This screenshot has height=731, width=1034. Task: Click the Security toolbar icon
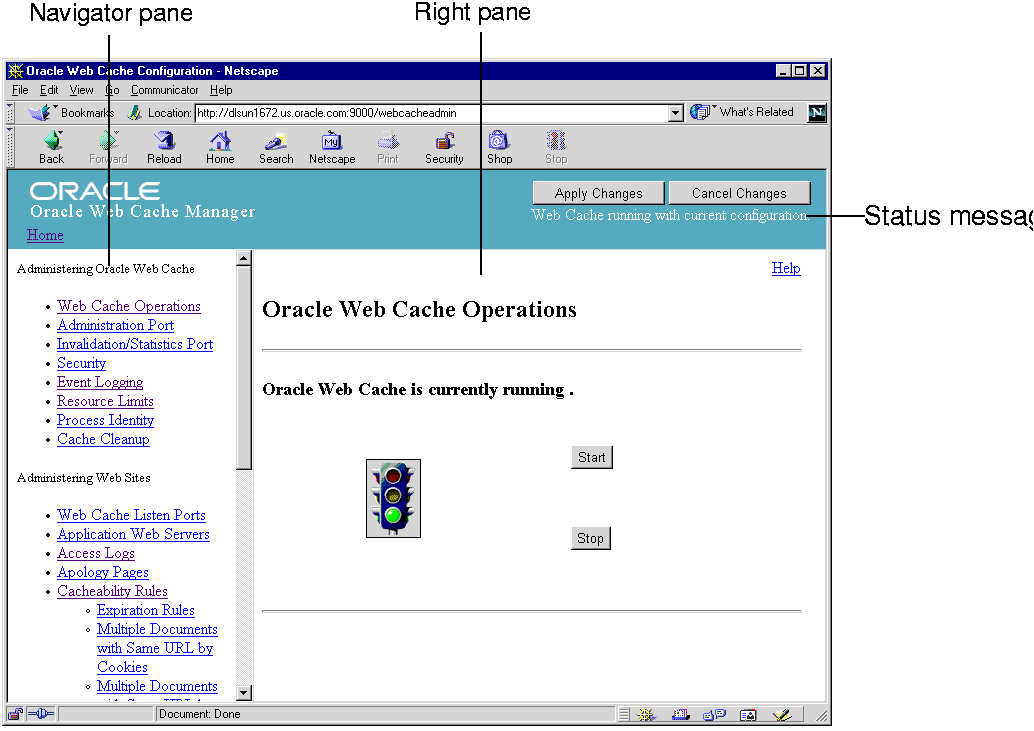(444, 140)
